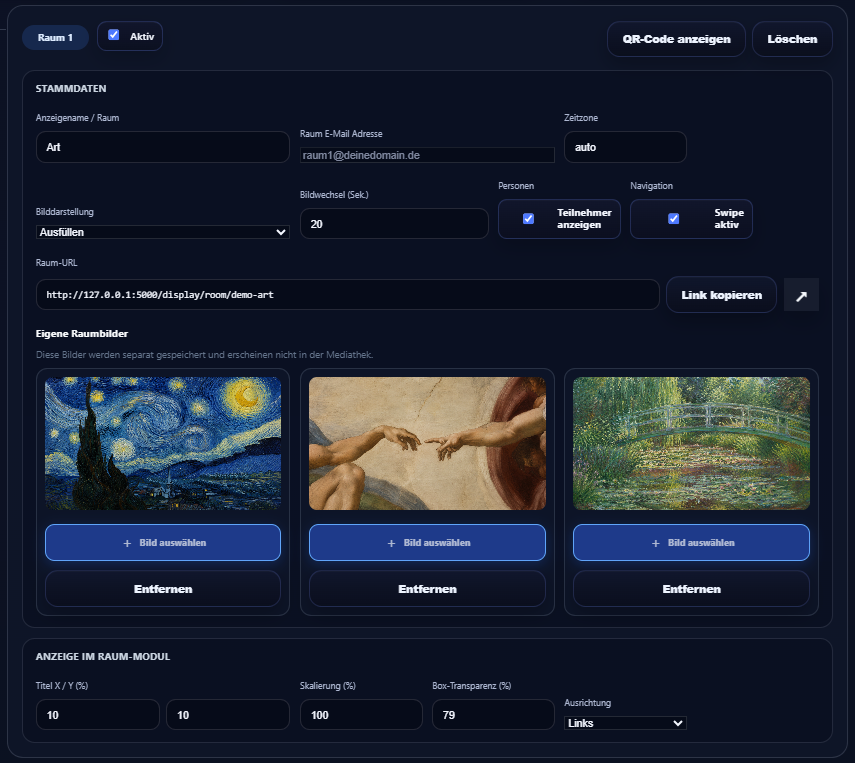Show QR code via QR-Code anzeigen
Viewport: 855px width, 763px height.
(x=676, y=39)
